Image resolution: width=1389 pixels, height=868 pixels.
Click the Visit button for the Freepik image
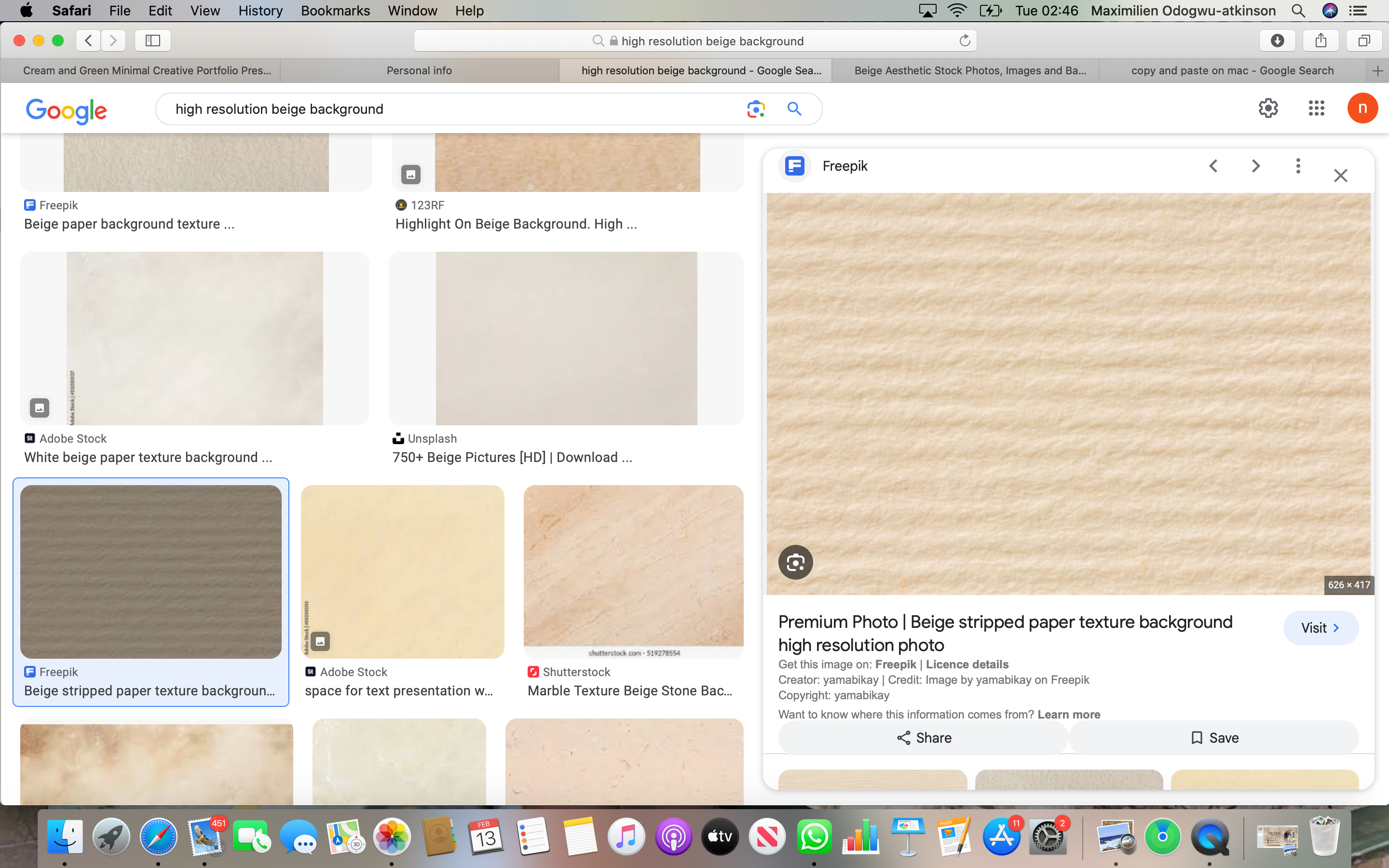coord(1321,627)
